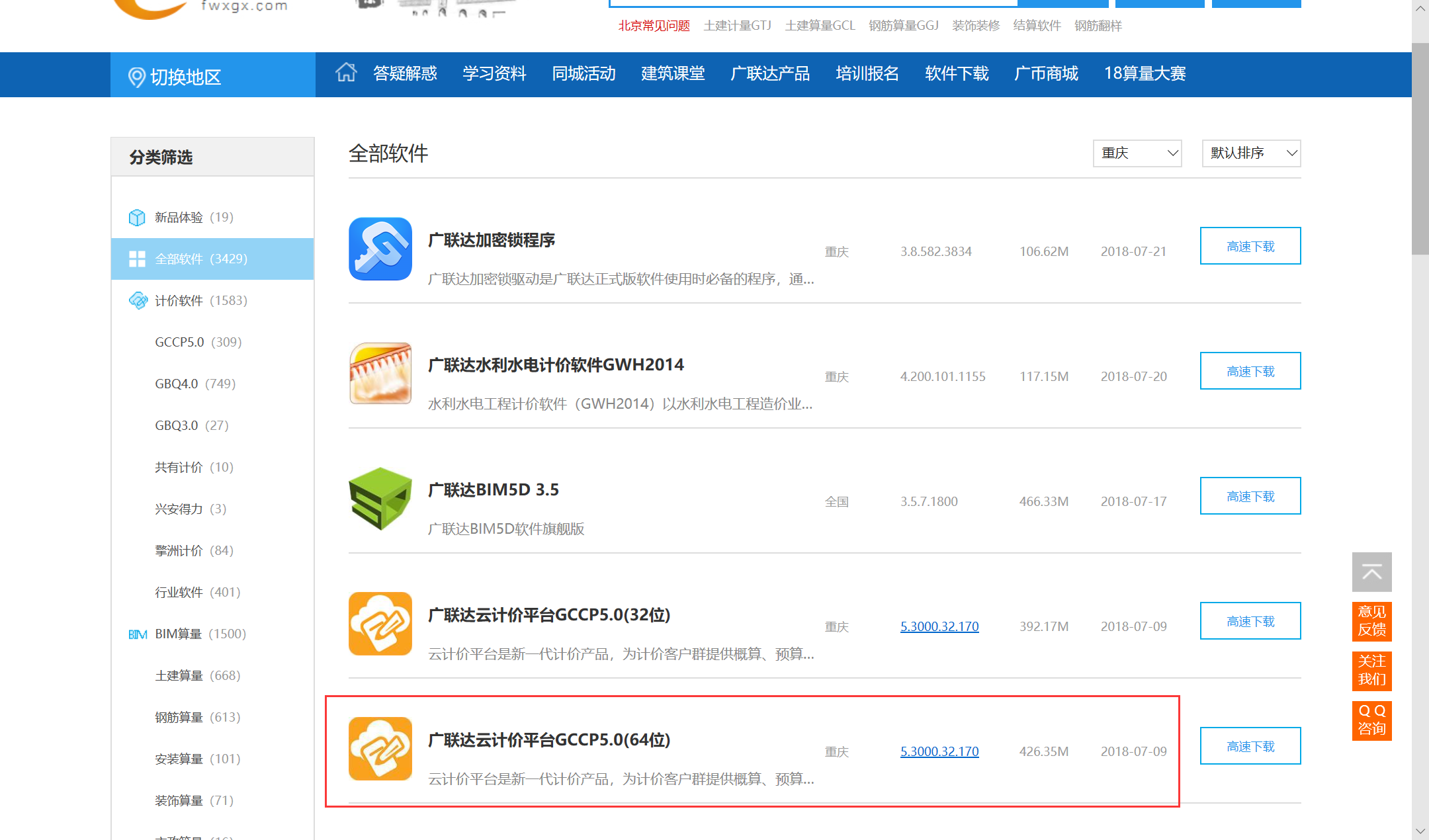Open the 同城活动 nav menu

click(x=584, y=73)
